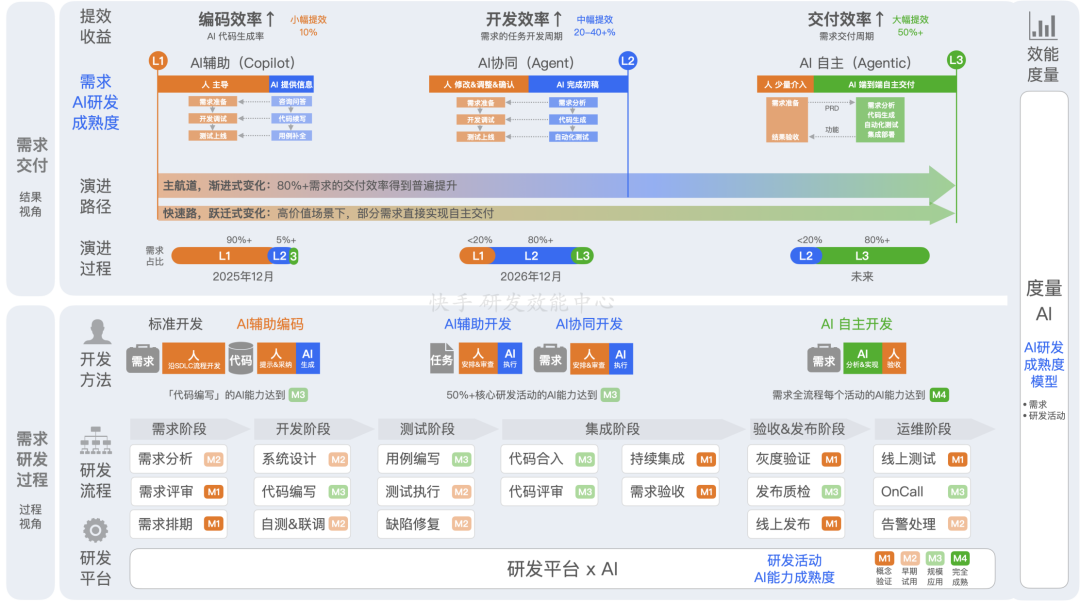The height and width of the screenshot is (601, 1080).
Task: Click the 代码 database cylinder icon
Action: pos(240,357)
